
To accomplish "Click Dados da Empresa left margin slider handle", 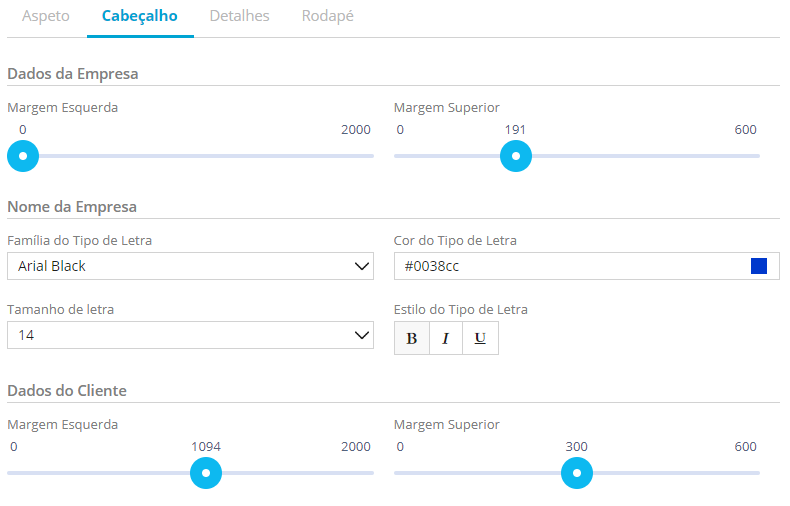I will (22, 156).
